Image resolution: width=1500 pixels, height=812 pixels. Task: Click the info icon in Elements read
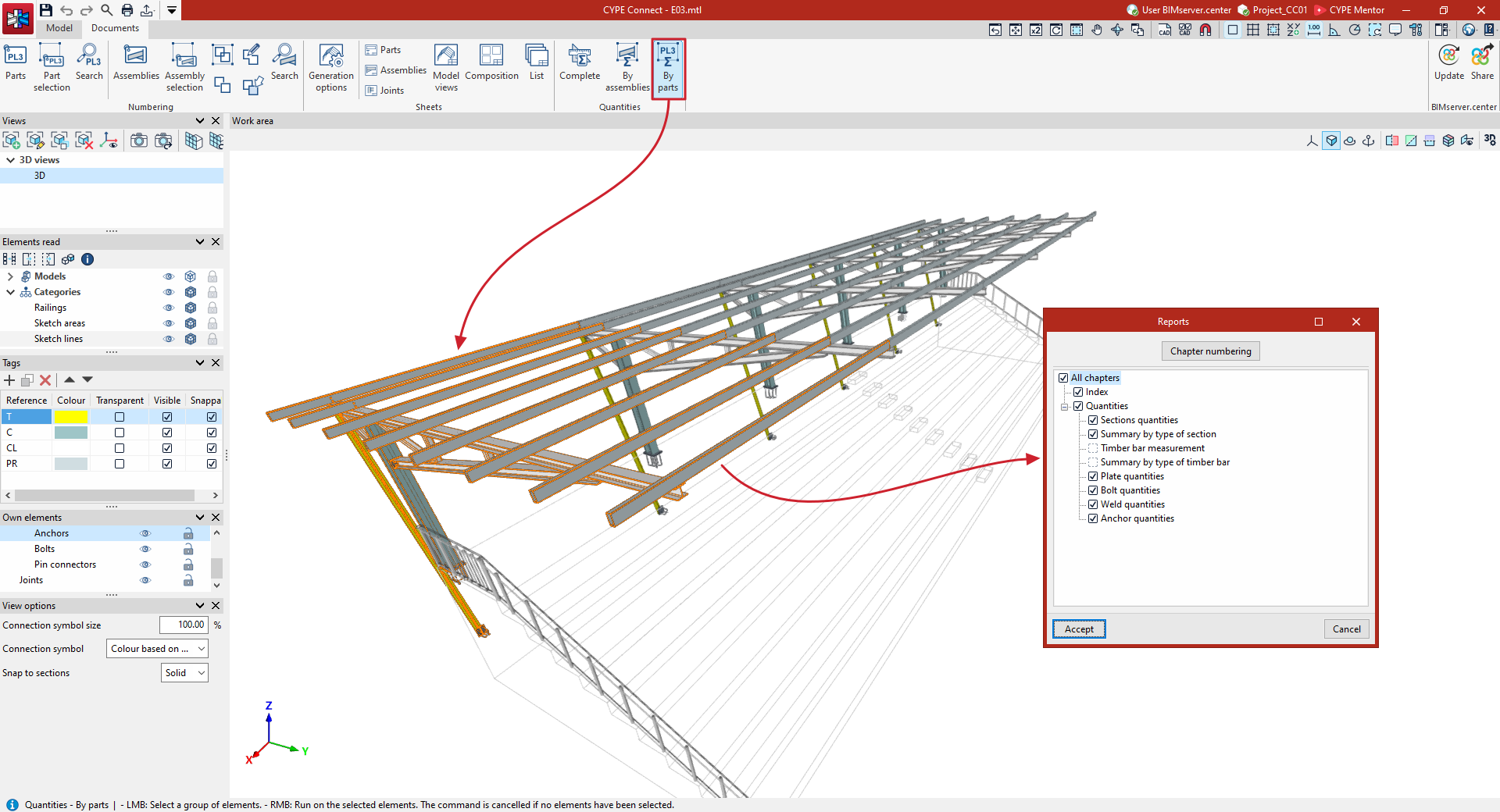[x=87, y=259]
